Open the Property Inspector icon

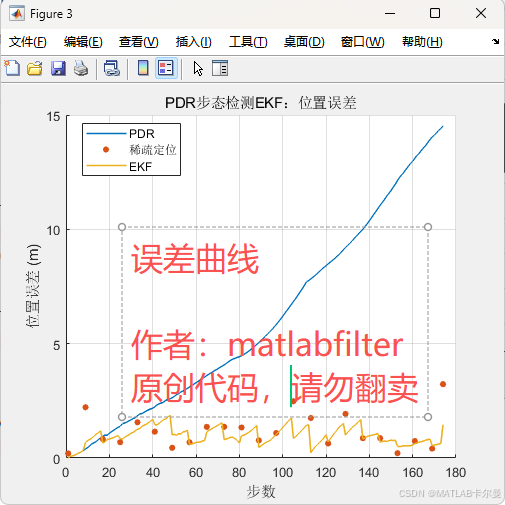(220, 68)
